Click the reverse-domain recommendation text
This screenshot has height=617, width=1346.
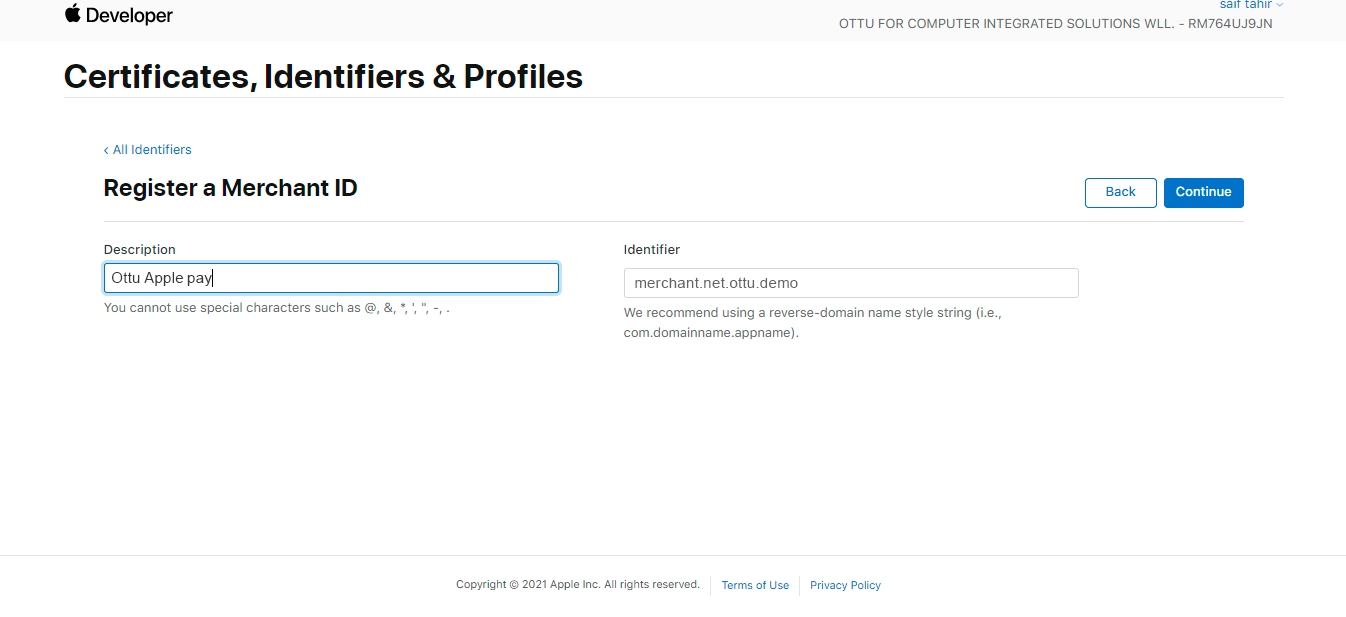click(x=812, y=322)
